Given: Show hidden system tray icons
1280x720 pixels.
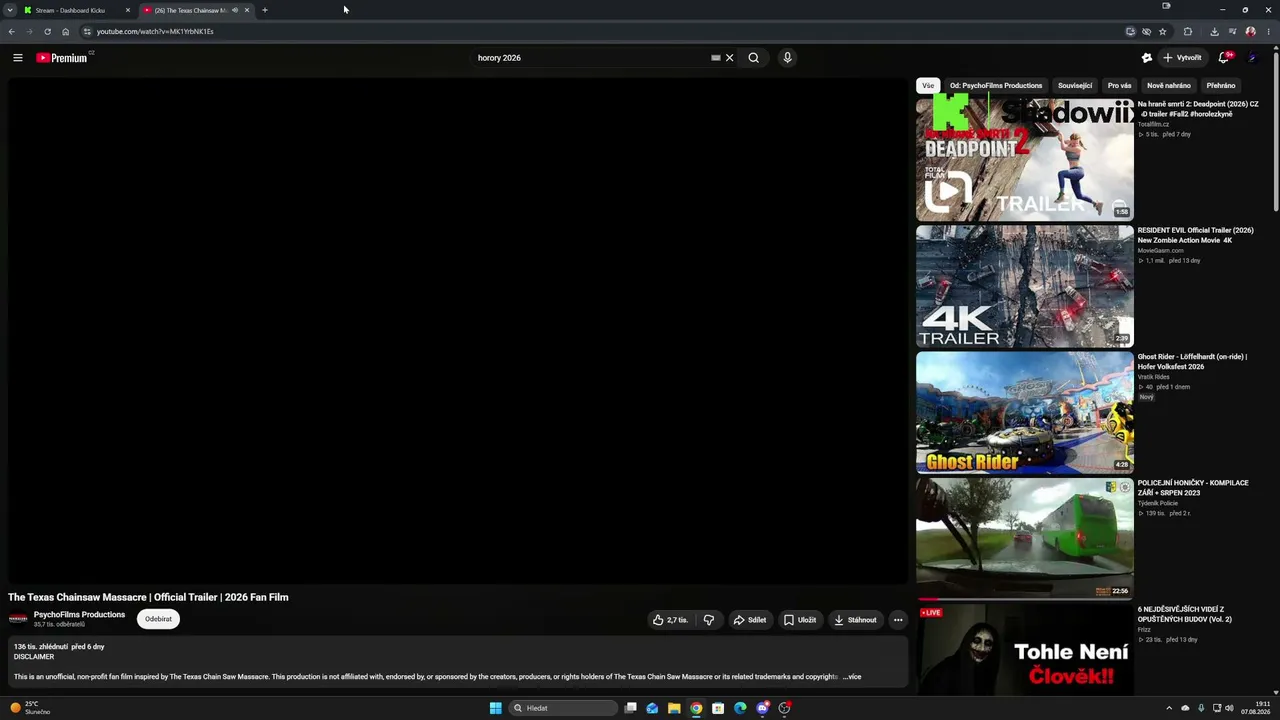Looking at the screenshot, I should [1169, 708].
